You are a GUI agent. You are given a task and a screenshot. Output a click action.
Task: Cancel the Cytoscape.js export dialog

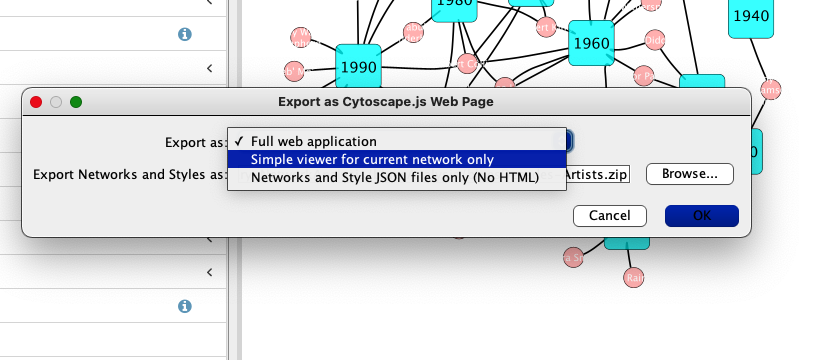(x=610, y=216)
